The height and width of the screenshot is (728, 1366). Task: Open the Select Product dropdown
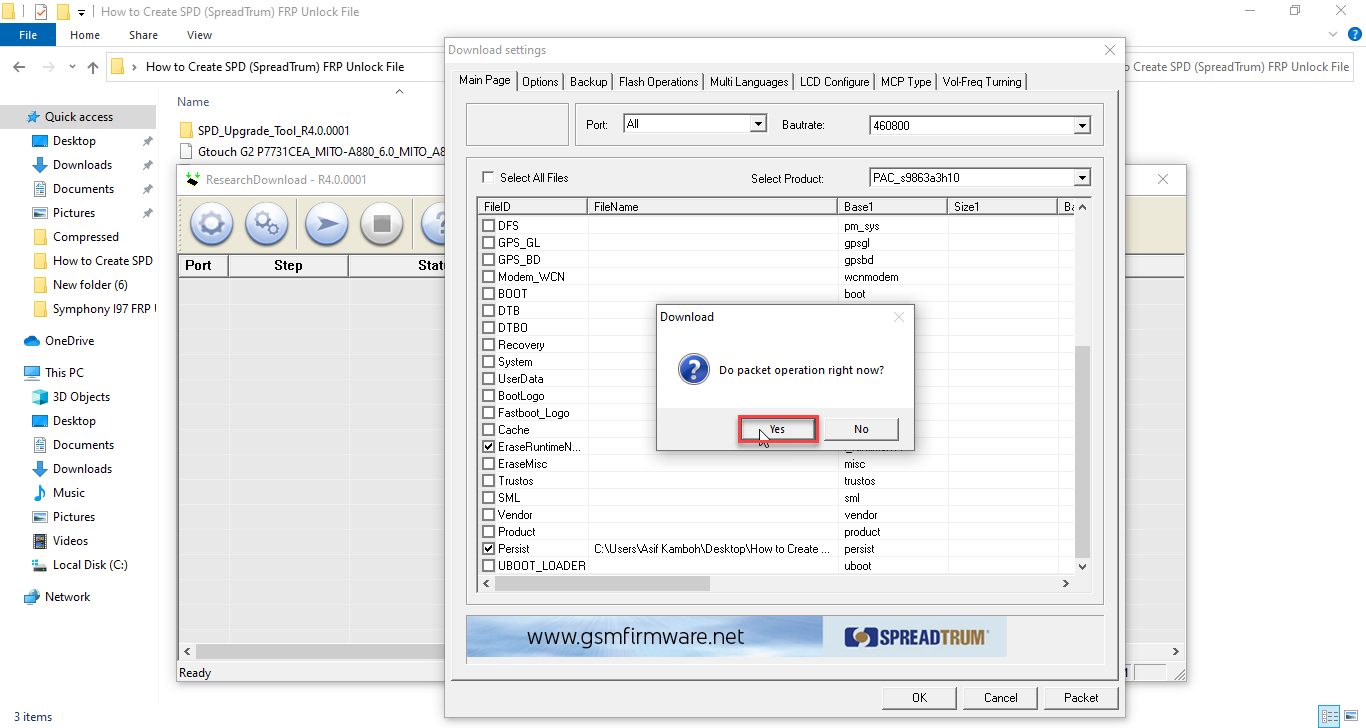[1081, 178]
